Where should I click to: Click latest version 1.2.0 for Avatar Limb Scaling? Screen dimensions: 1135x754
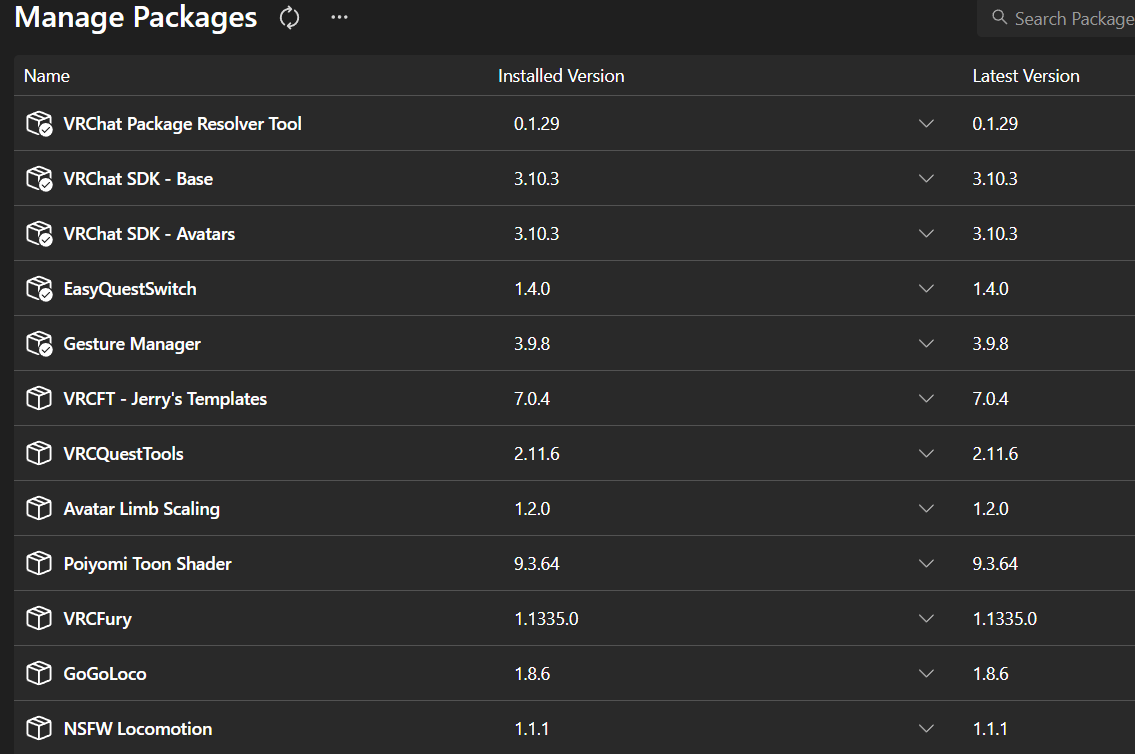(990, 509)
